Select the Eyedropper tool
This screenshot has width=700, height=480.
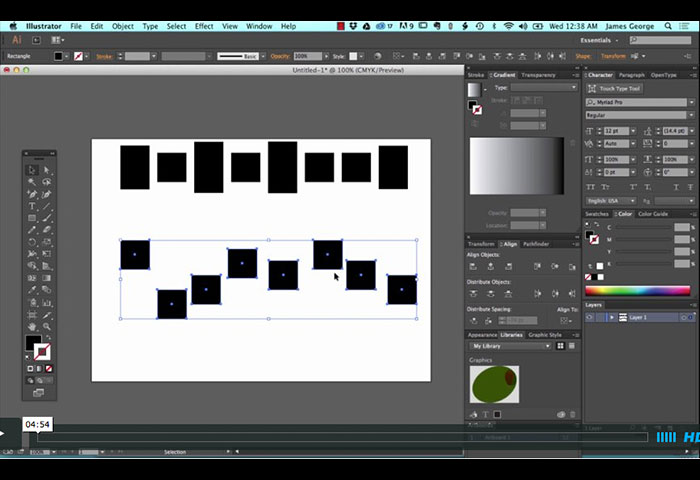pyautogui.click(x=32, y=290)
